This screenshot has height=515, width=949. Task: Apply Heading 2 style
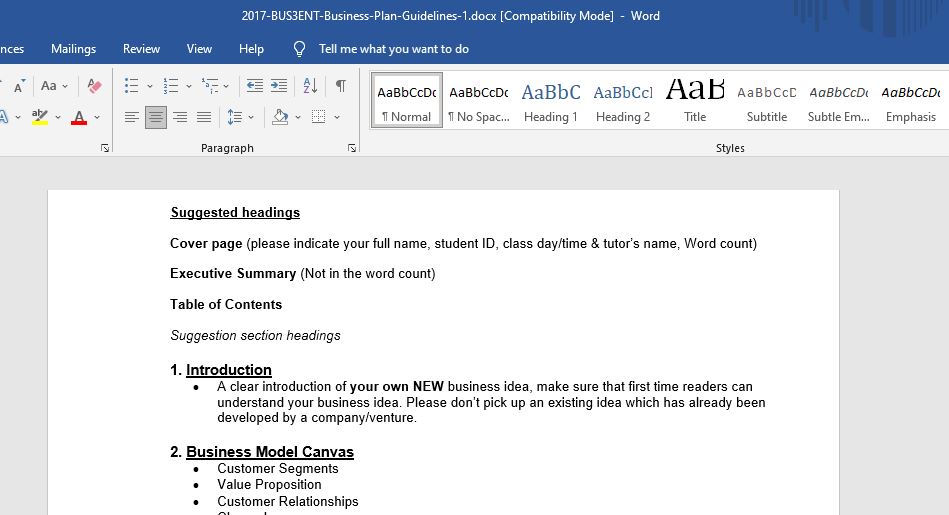point(623,100)
